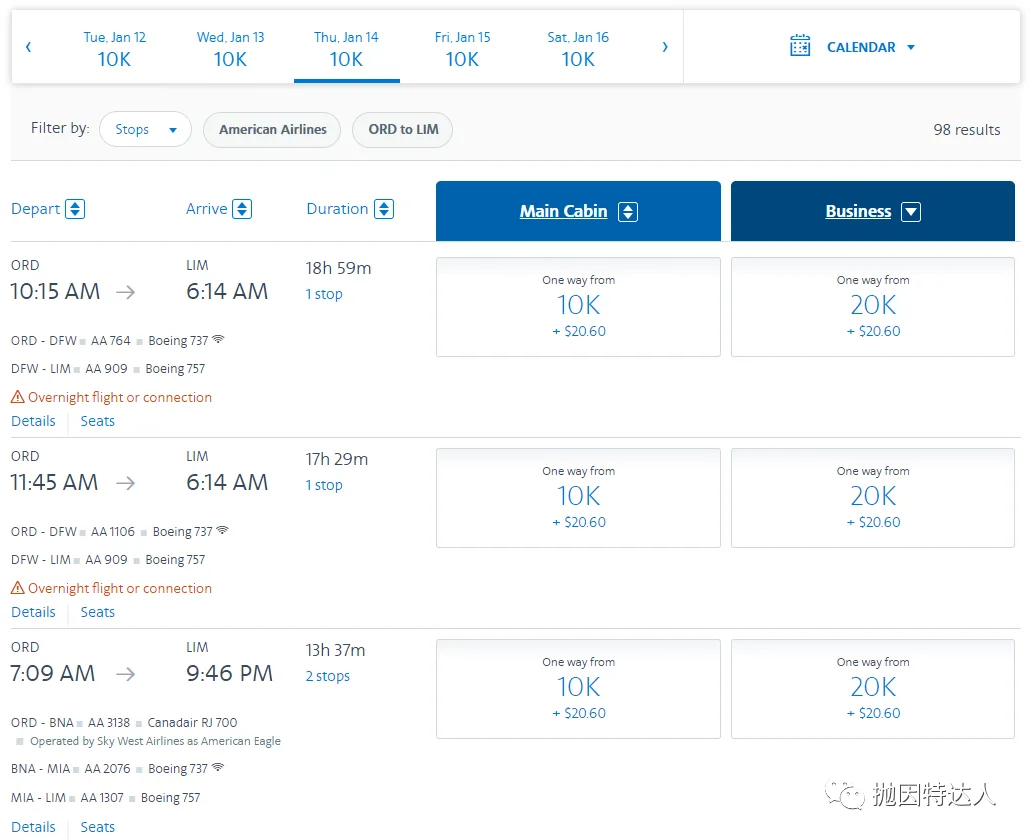Click Main Cabin sort icon
Screen dimensions: 1030x840
click(628, 212)
